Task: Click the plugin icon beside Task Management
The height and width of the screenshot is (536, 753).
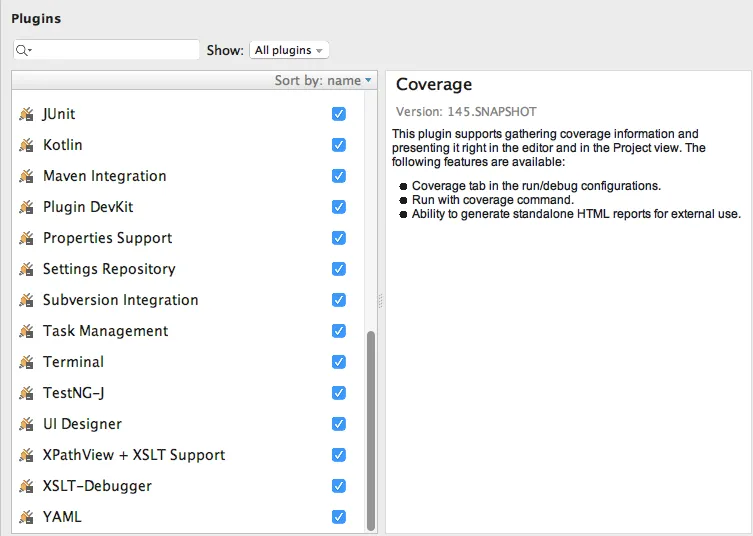Action: (26, 331)
